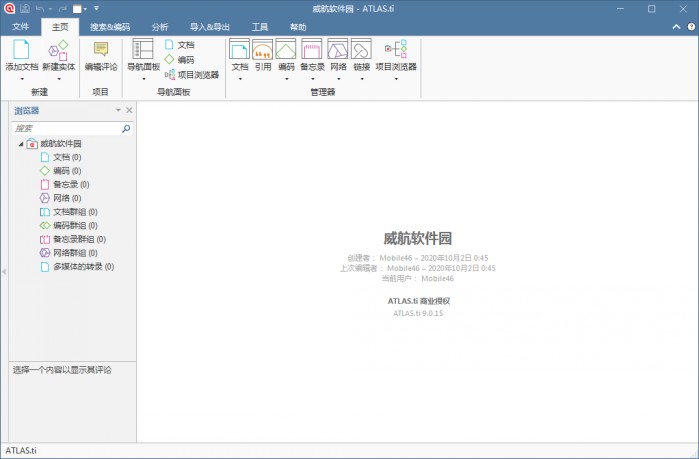Screen dimensions: 699x459
Task: Expand the dropdown under 新建实体
Action: pyautogui.click(x=59, y=79)
